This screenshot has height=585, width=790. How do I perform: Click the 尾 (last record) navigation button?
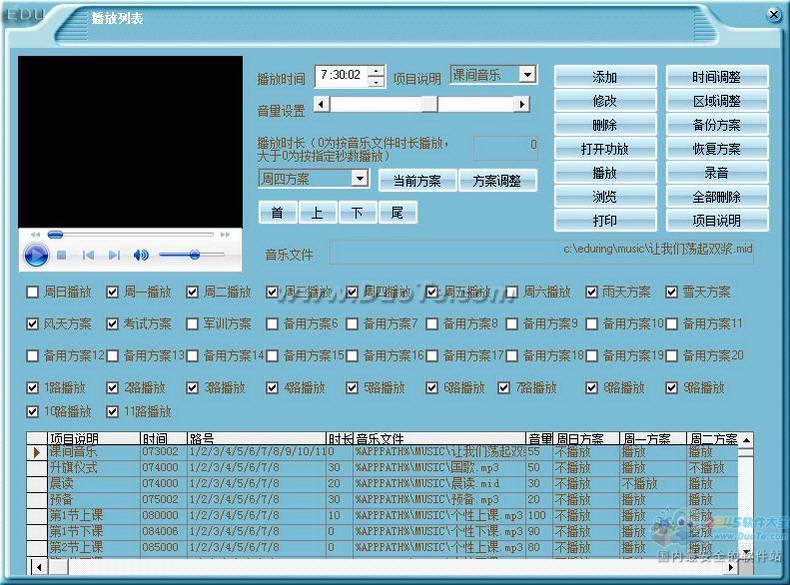click(x=397, y=213)
